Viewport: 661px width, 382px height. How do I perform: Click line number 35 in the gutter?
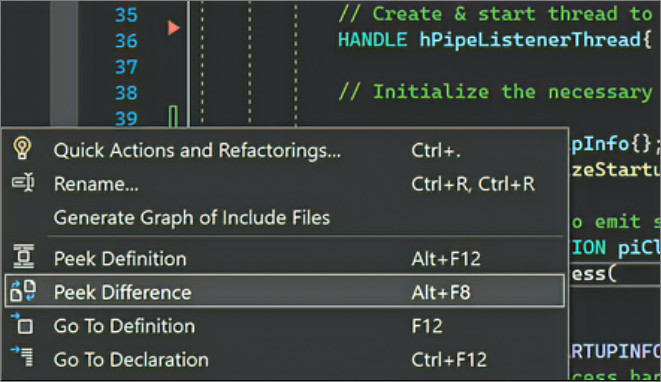[126, 15]
